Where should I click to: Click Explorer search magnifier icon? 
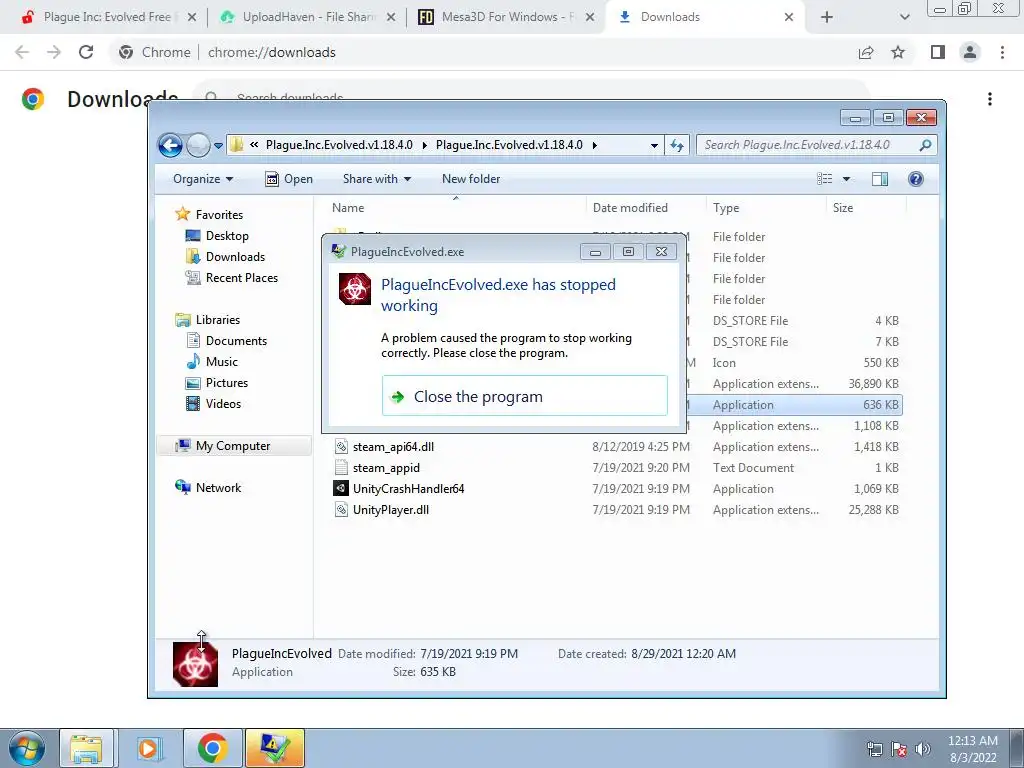coord(925,145)
